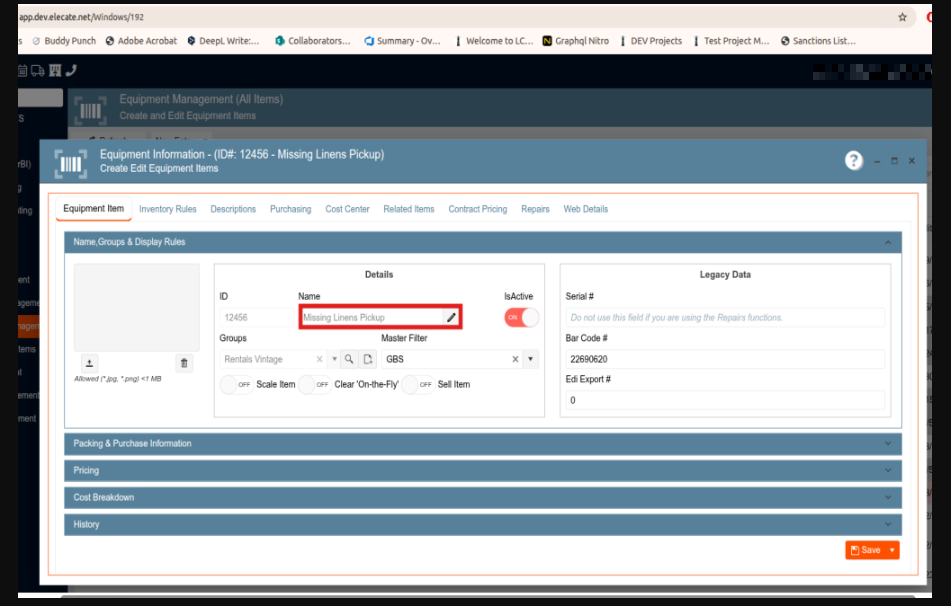Bookmark this page with the star icon
951x606 pixels.
(x=902, y=17)
